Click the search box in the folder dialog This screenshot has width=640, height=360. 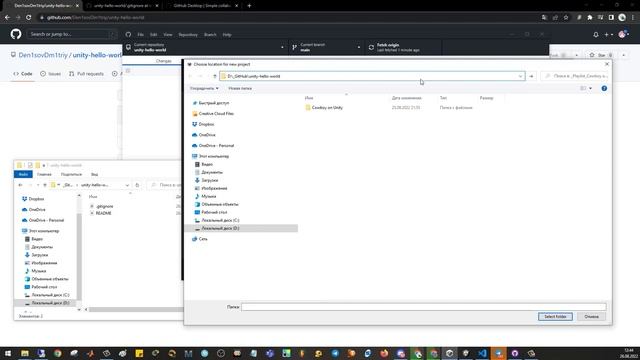click(575, 76)
